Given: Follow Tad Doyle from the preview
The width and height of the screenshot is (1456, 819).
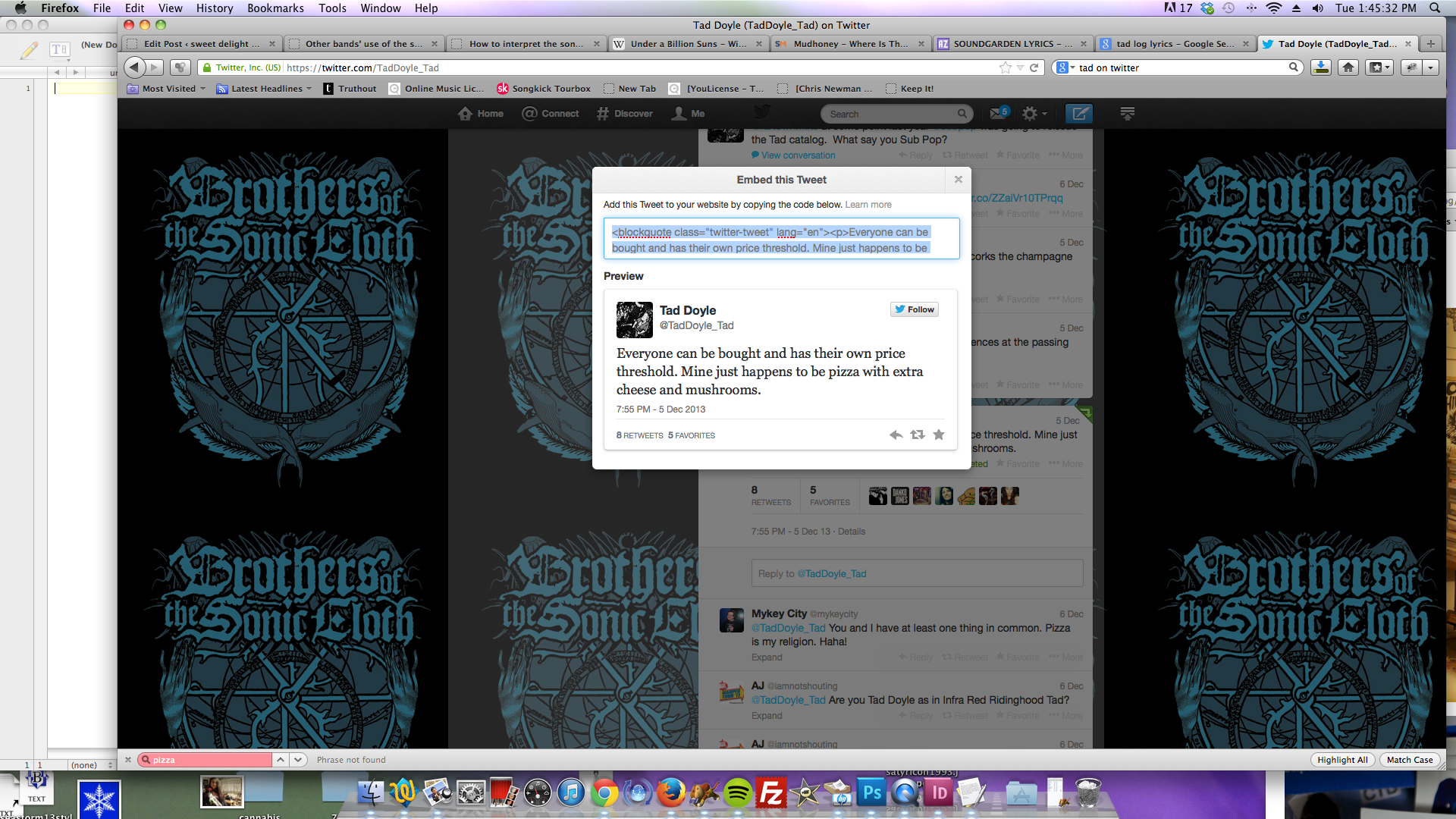Looking at the screenshot, I should 915,309.
